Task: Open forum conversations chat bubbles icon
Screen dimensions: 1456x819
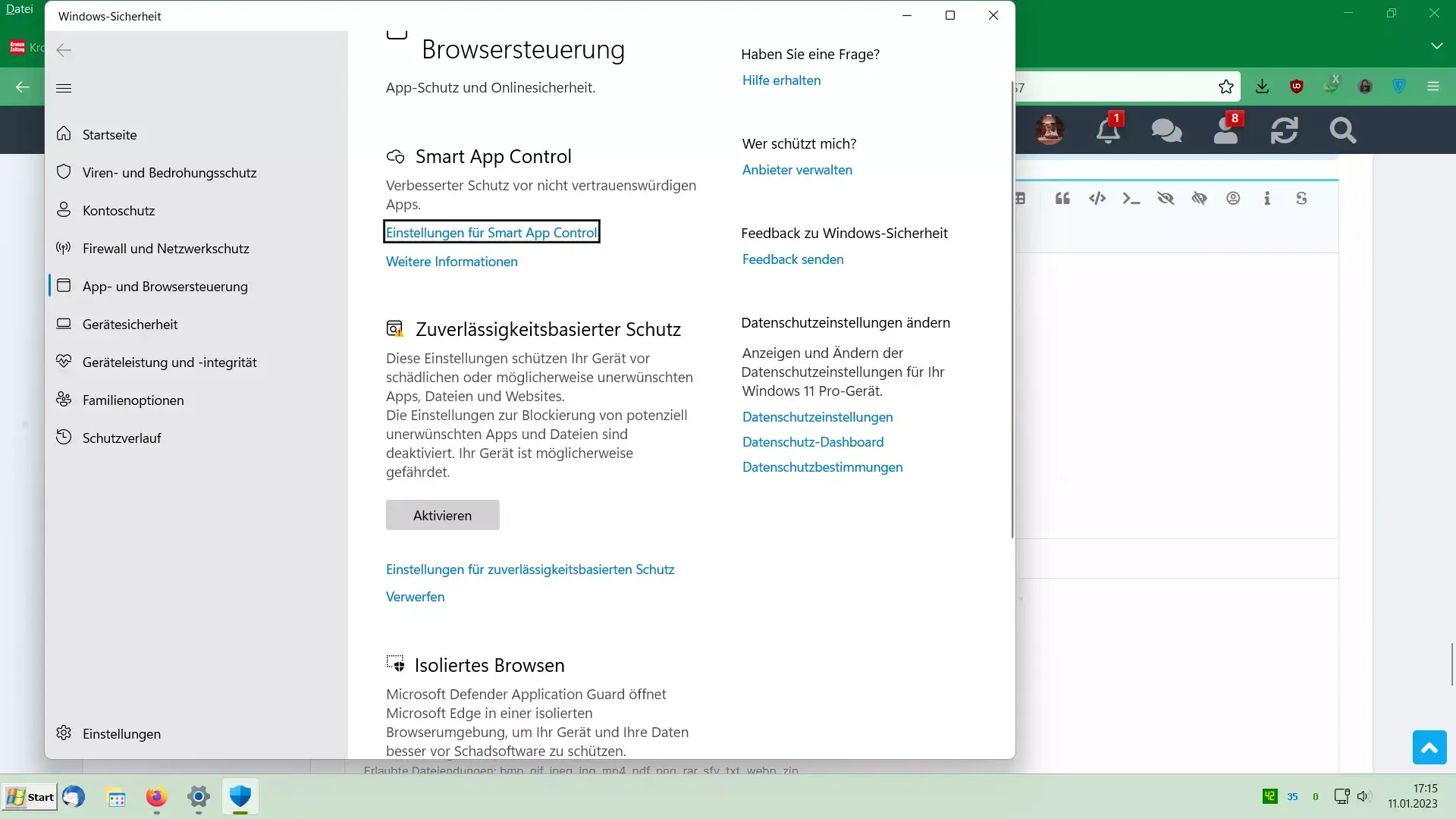Action: [x=1166, y=130]
